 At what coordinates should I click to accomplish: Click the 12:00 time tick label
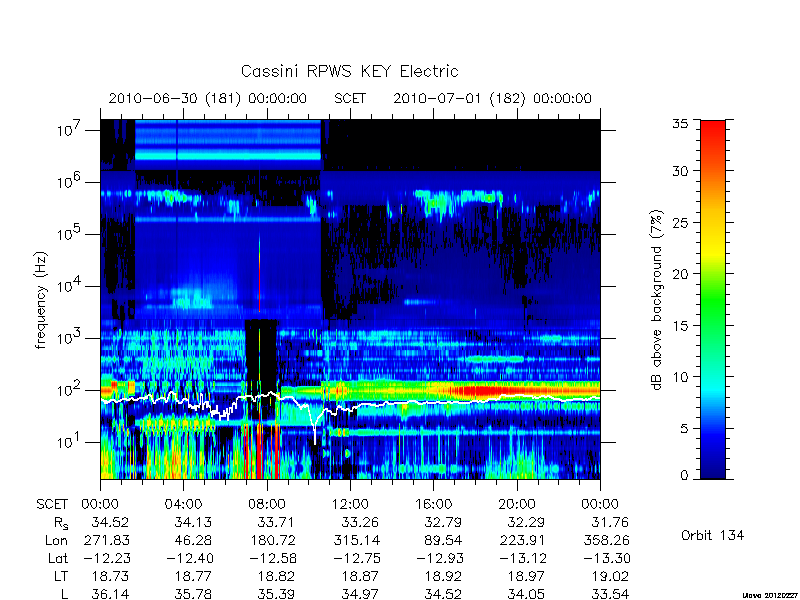350,505
